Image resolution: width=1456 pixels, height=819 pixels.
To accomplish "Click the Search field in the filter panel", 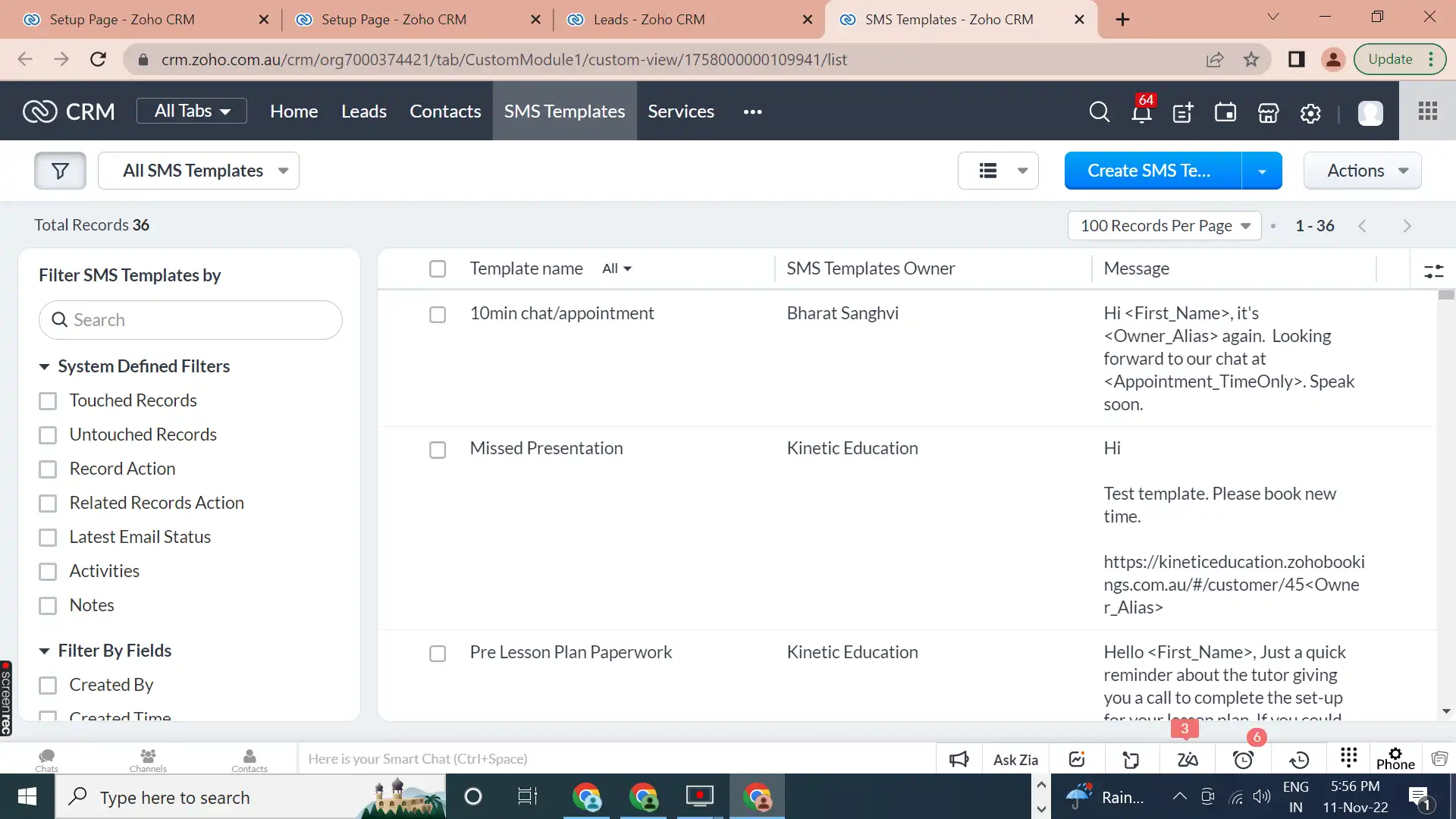I will (x=190, y=319).
